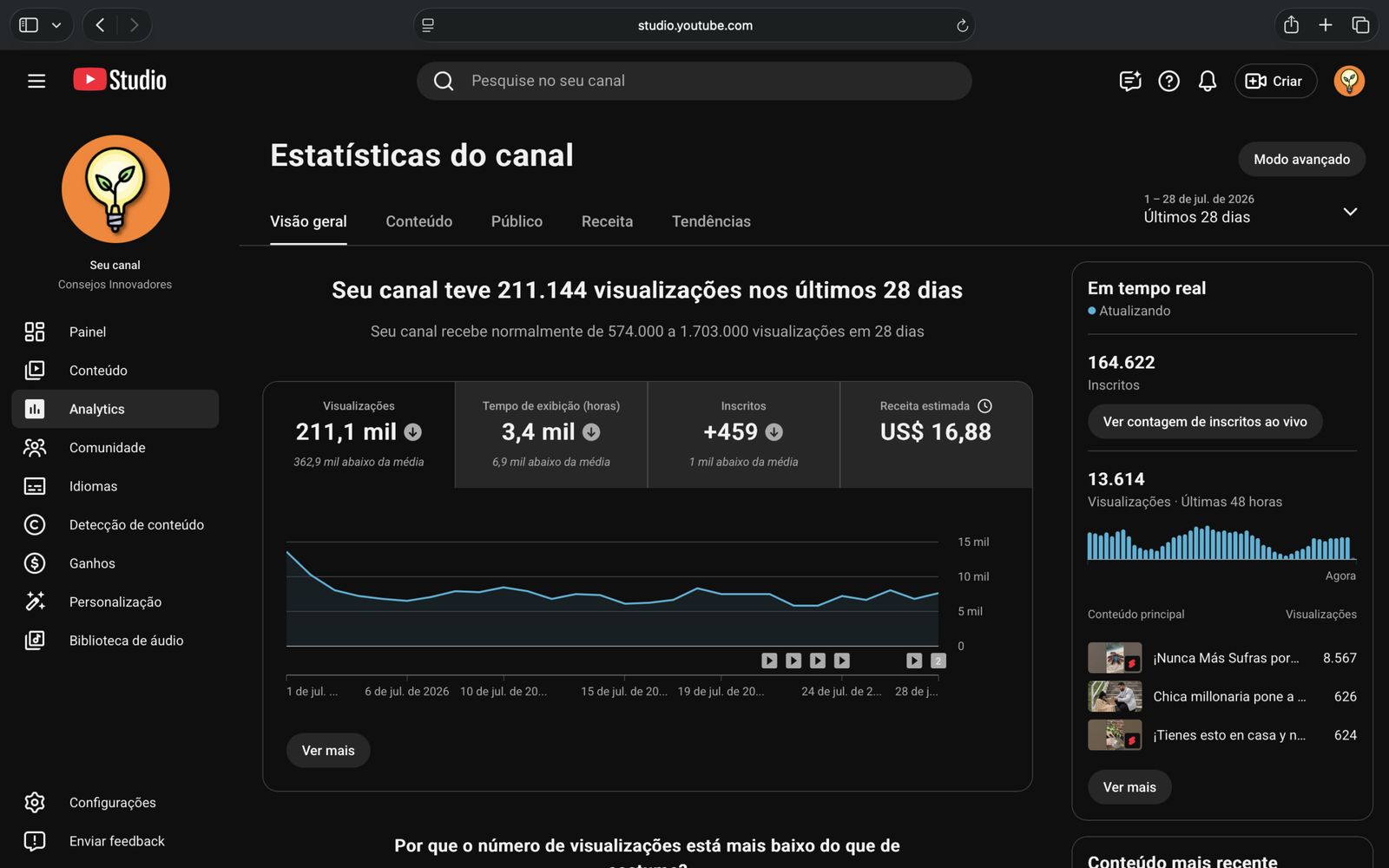Image resolution: width=1389 pixels, height=868 pixels.
Task: Open Safari sidebar options chevron
Action: pos(56,25)
